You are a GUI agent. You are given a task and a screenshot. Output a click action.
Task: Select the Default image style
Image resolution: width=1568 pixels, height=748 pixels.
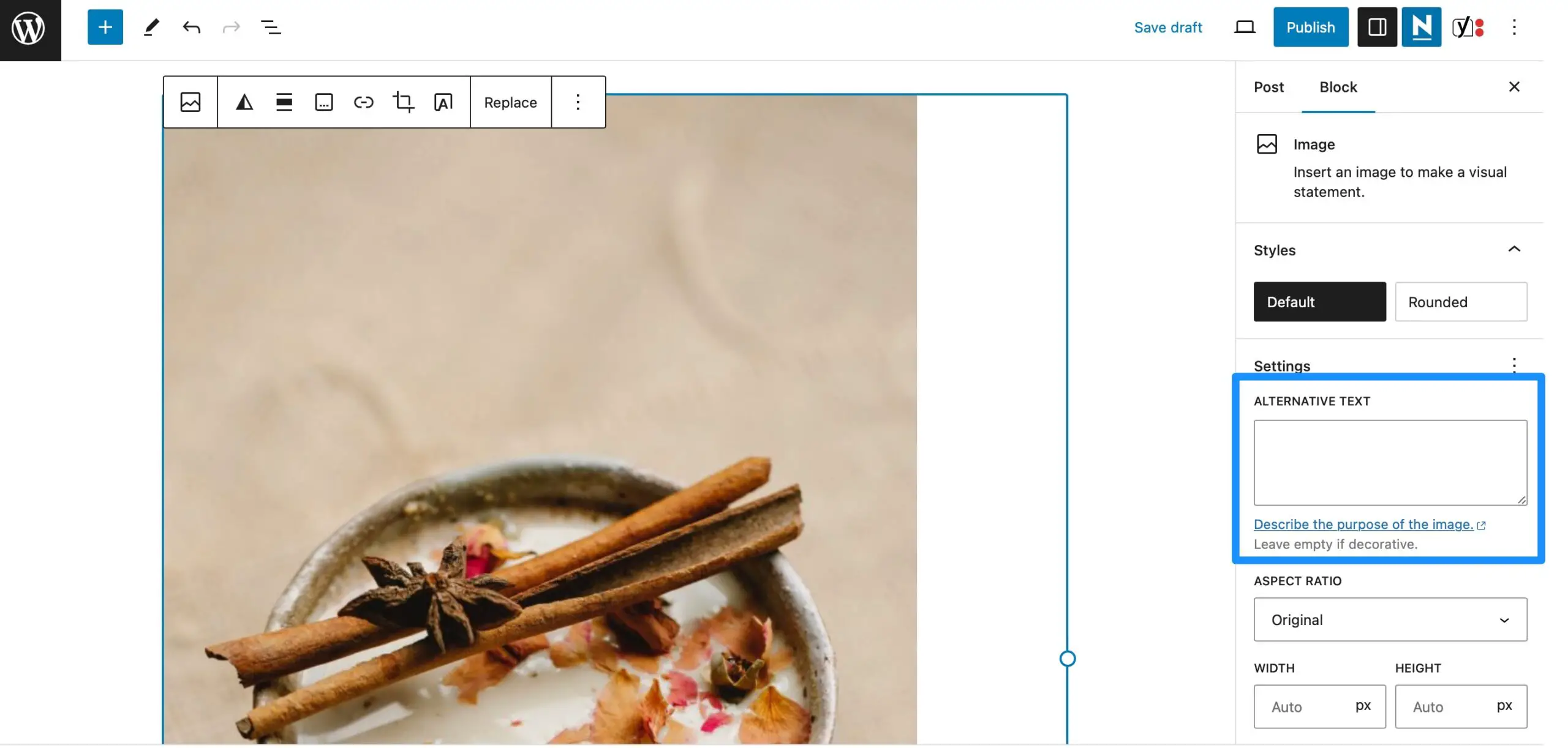pyautogui.click(x=1319, y=301)
